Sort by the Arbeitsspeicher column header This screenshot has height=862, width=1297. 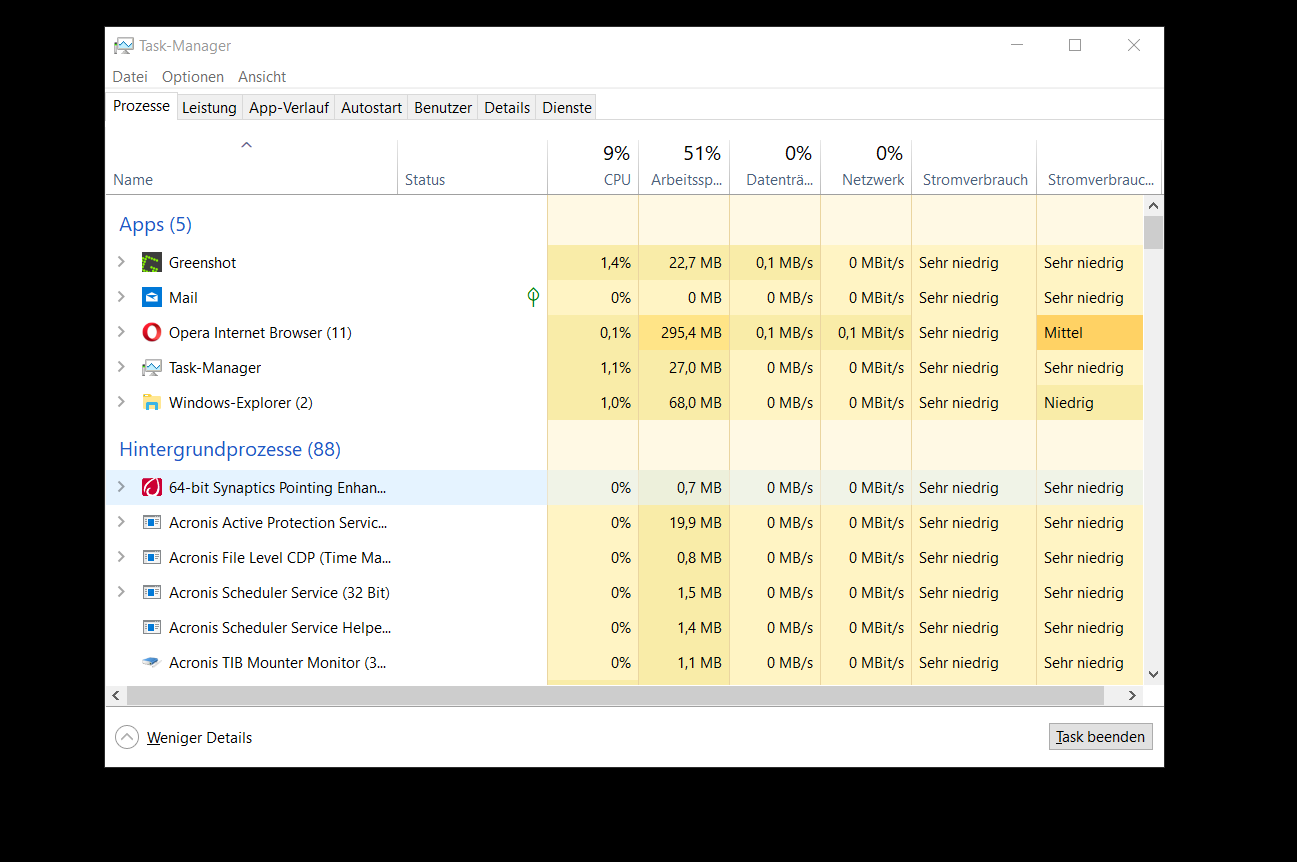(684, 167)
